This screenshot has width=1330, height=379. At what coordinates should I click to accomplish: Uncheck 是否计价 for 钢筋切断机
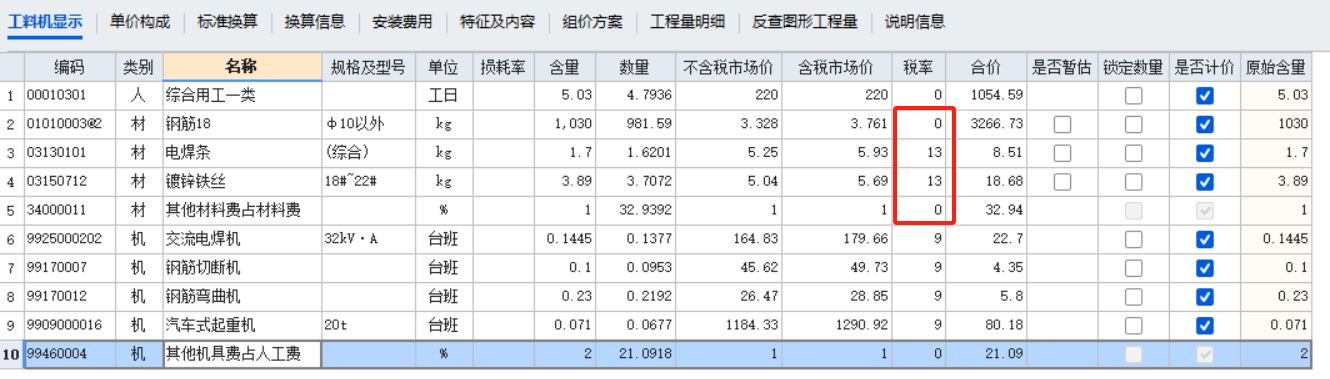pos(1204,268)
